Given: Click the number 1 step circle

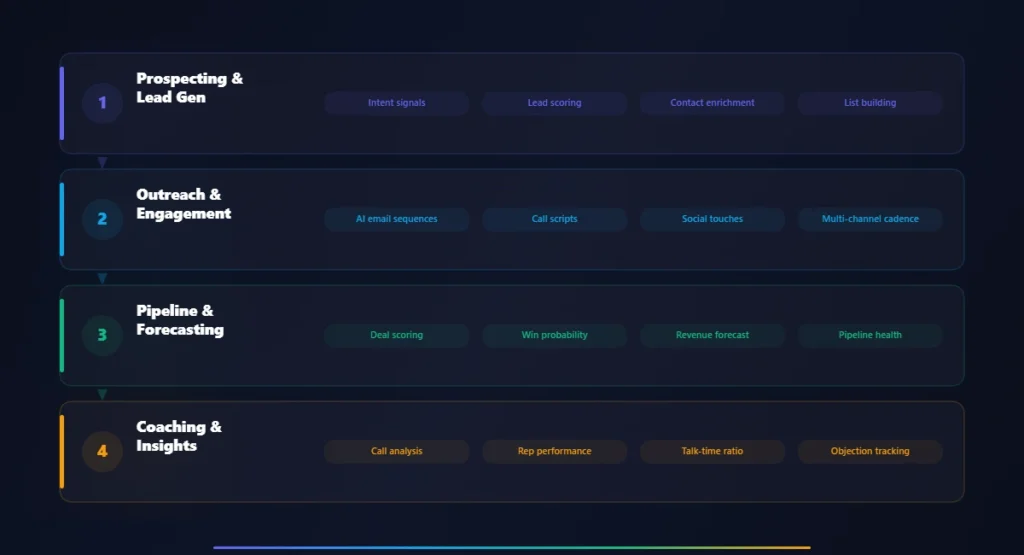Looking at the screenshot, I should pyautogui.click(x=103, y=103).
